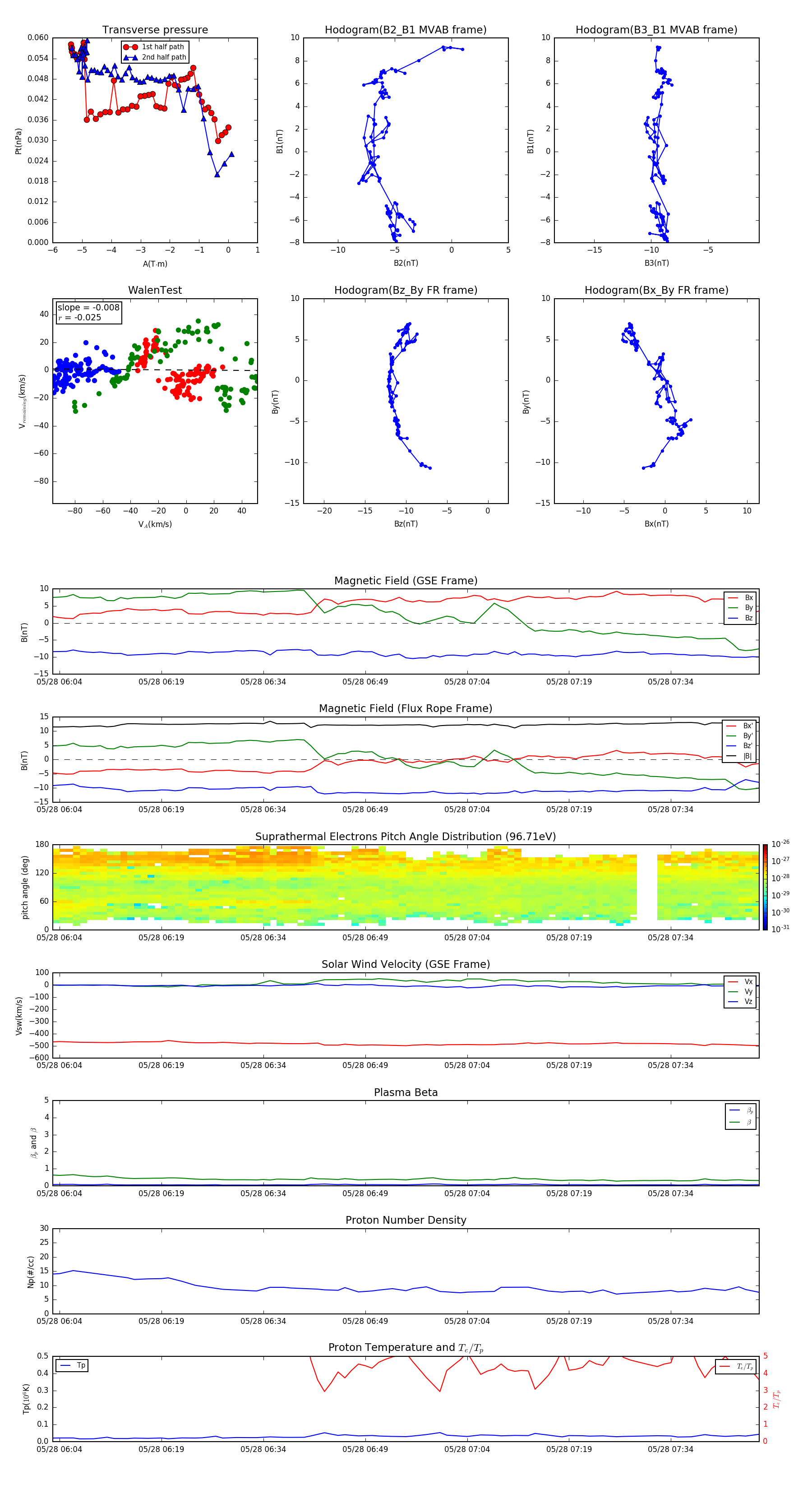Click the V_remaining(km/s) y-axis label
812x1489 pixels.
22,401
